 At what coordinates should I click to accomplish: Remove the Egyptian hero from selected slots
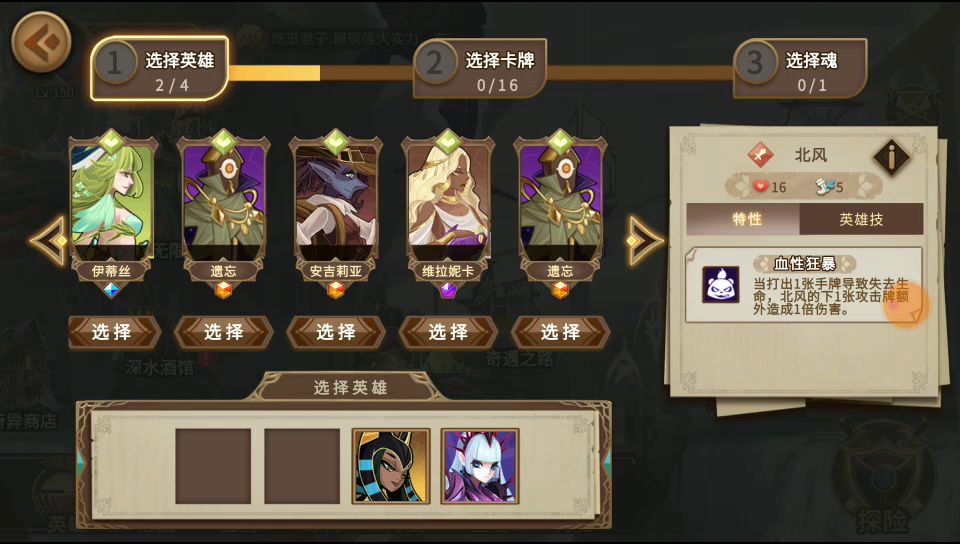[391, 466]
